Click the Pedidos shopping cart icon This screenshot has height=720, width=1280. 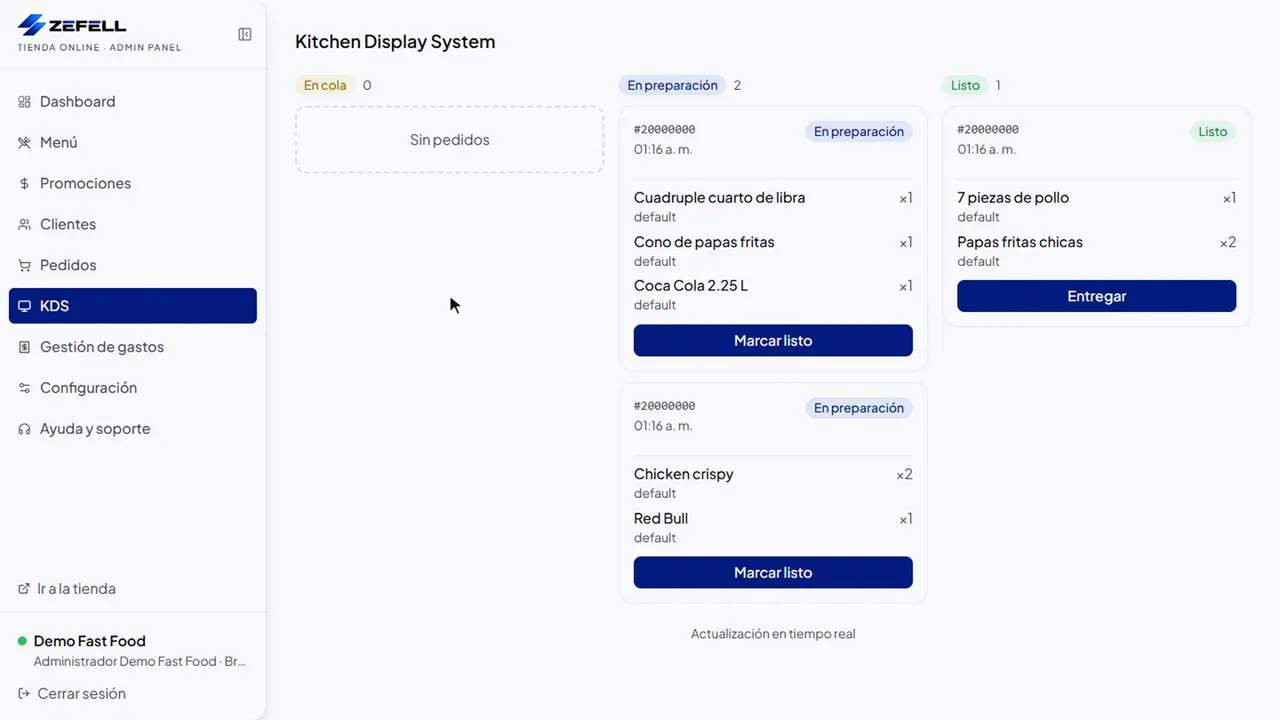(24, 266)
